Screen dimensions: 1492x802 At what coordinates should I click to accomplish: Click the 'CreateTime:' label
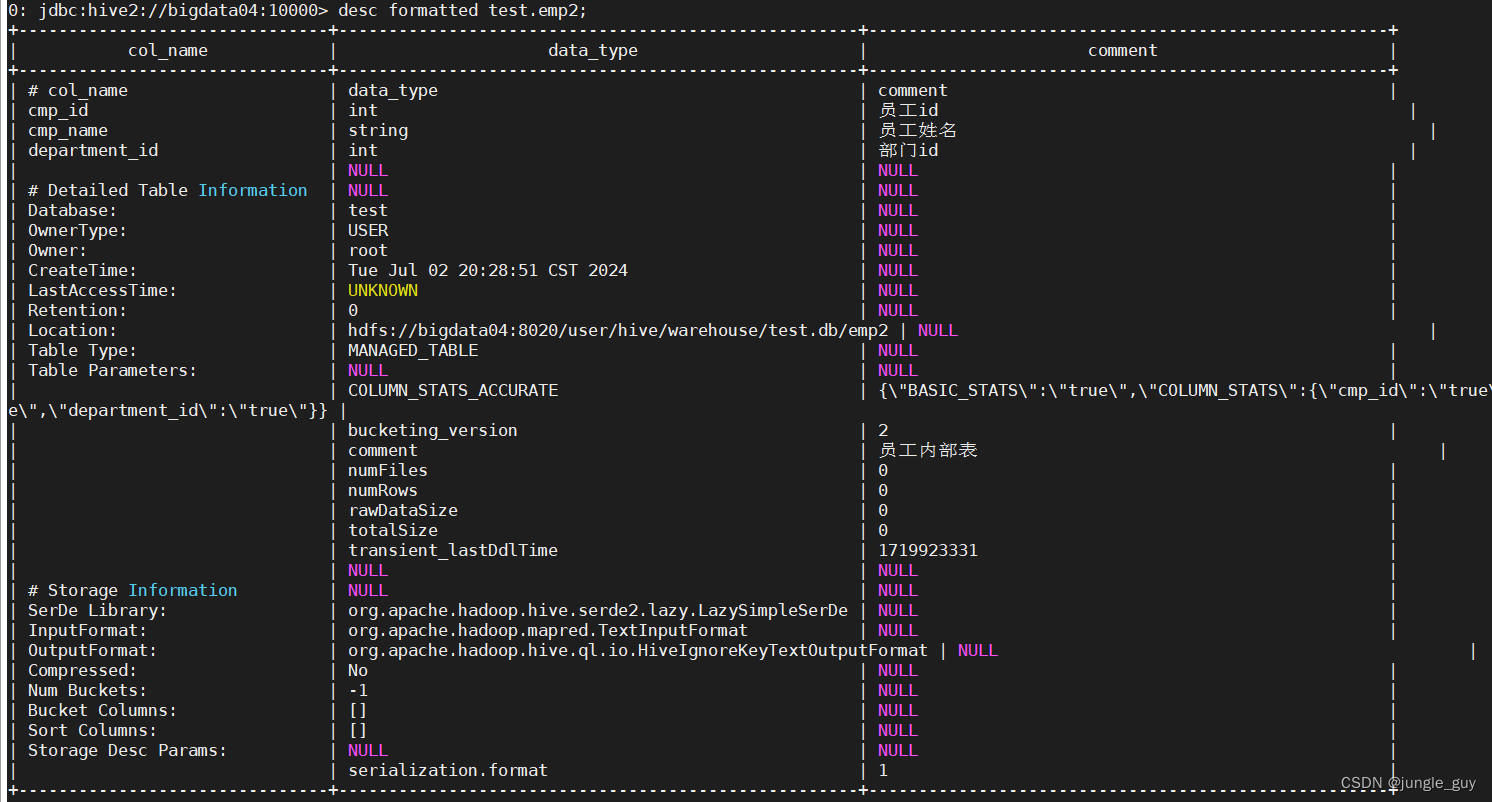[83, 270]
